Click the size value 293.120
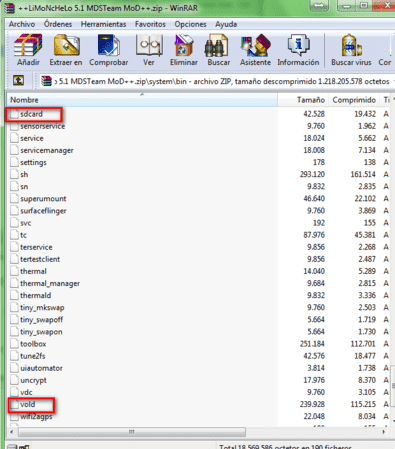Image resolution: width=395 pixels, height=449 pixels. pyautogui.click(x=312, y=175)
